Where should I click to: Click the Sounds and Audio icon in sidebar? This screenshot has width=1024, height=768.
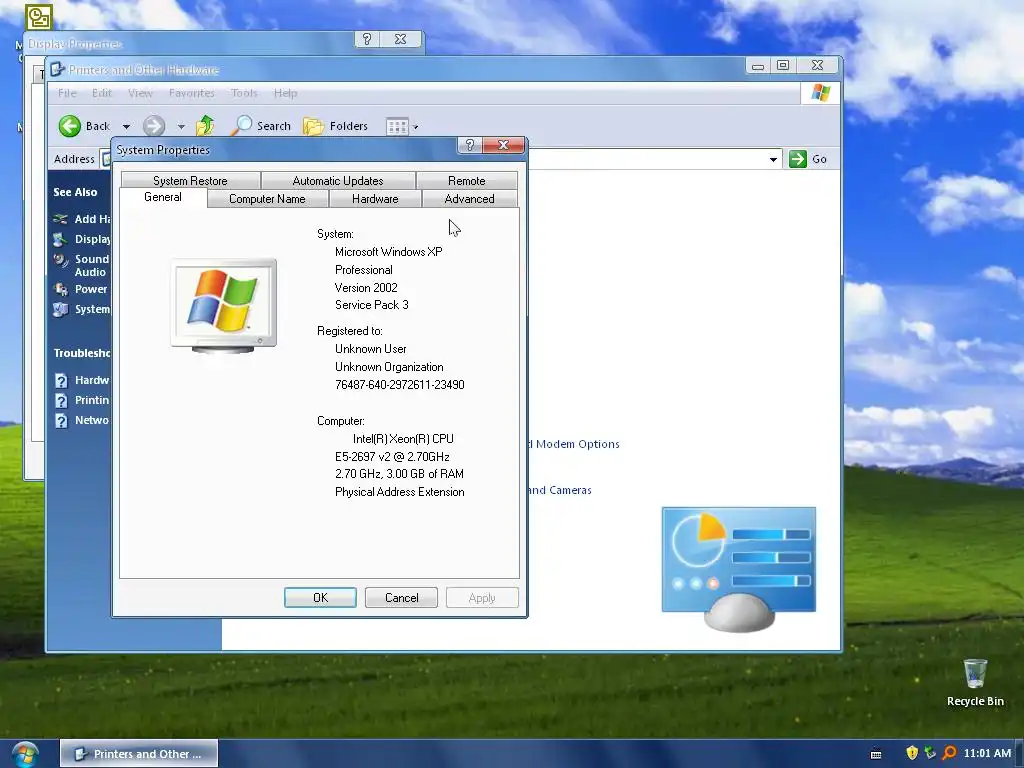coord(61,261)
